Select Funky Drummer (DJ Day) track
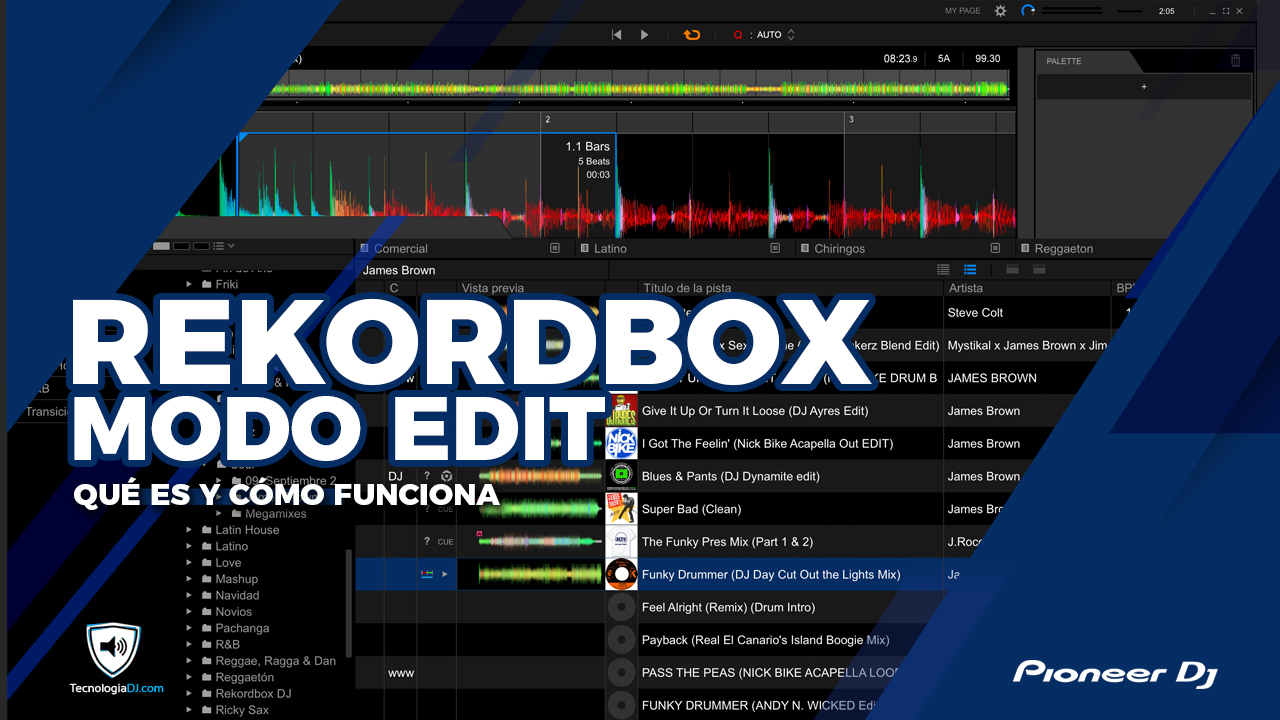1280x720 pixels. (x=771, y=575)
